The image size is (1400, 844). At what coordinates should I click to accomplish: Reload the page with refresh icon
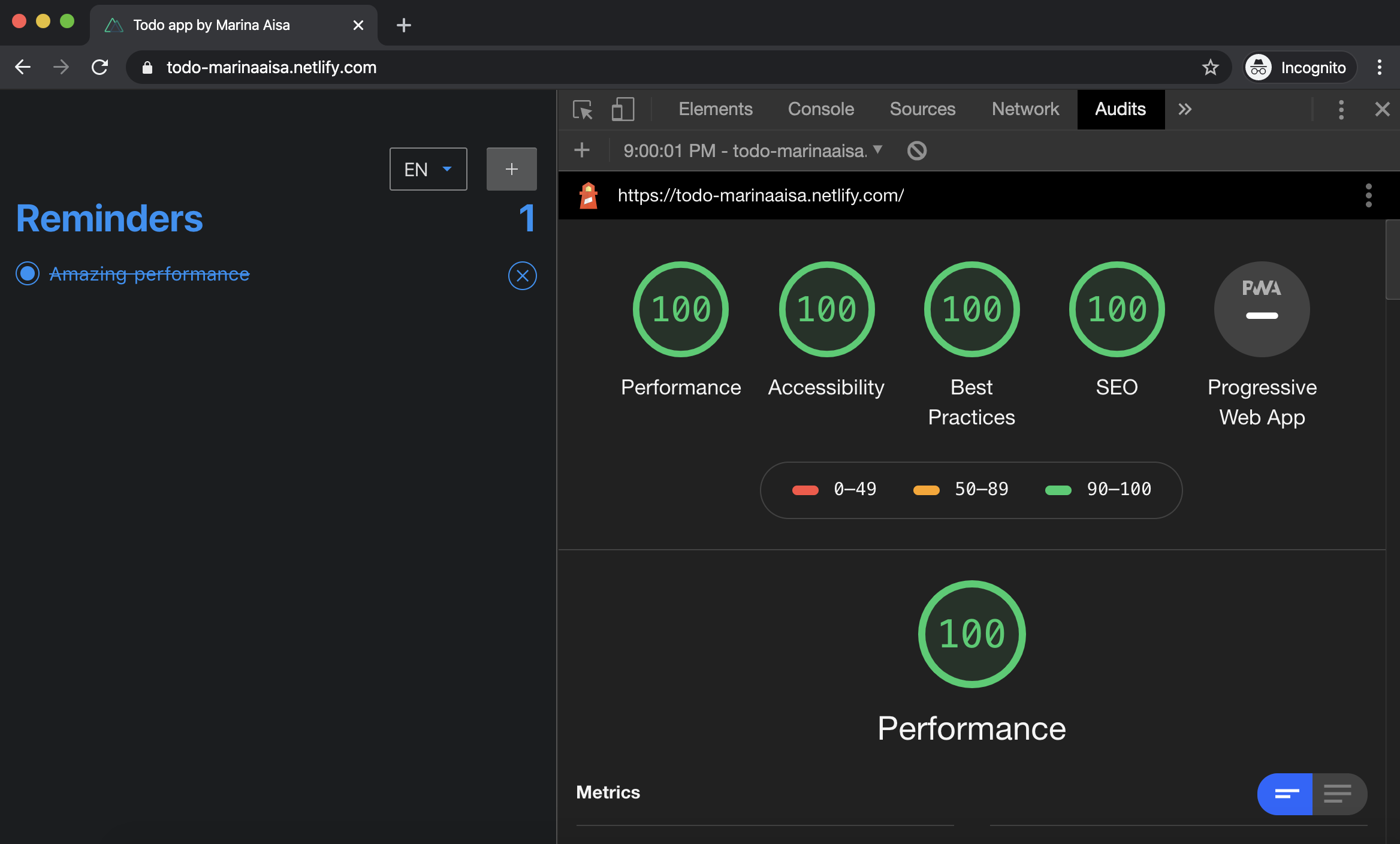(100, 67)
